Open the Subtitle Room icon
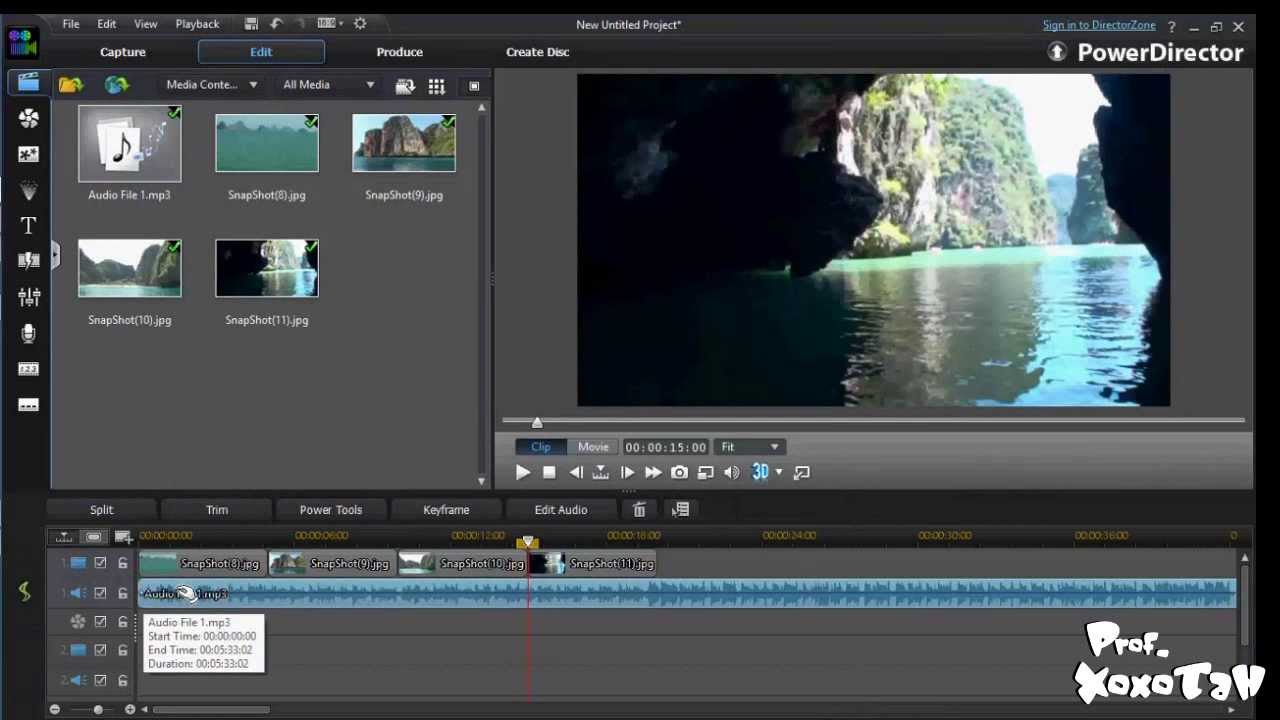 click(29, 405)
